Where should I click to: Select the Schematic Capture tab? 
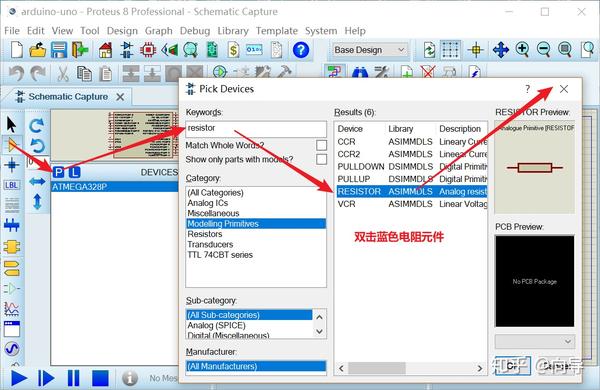[x=68, y=96]
